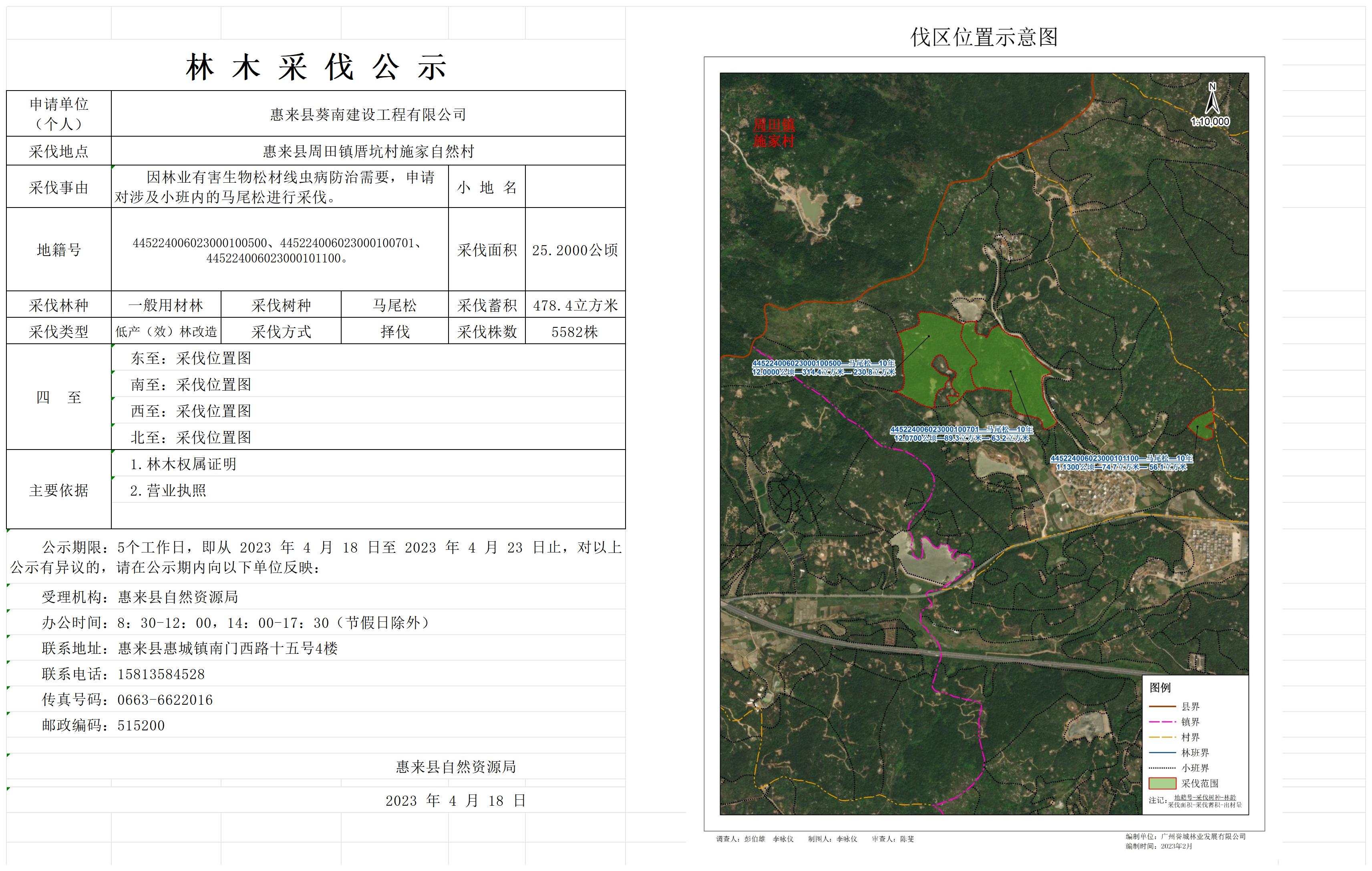Select the 惠来县葵南建设工程有限公司 applicant cell

coord(368,115)
